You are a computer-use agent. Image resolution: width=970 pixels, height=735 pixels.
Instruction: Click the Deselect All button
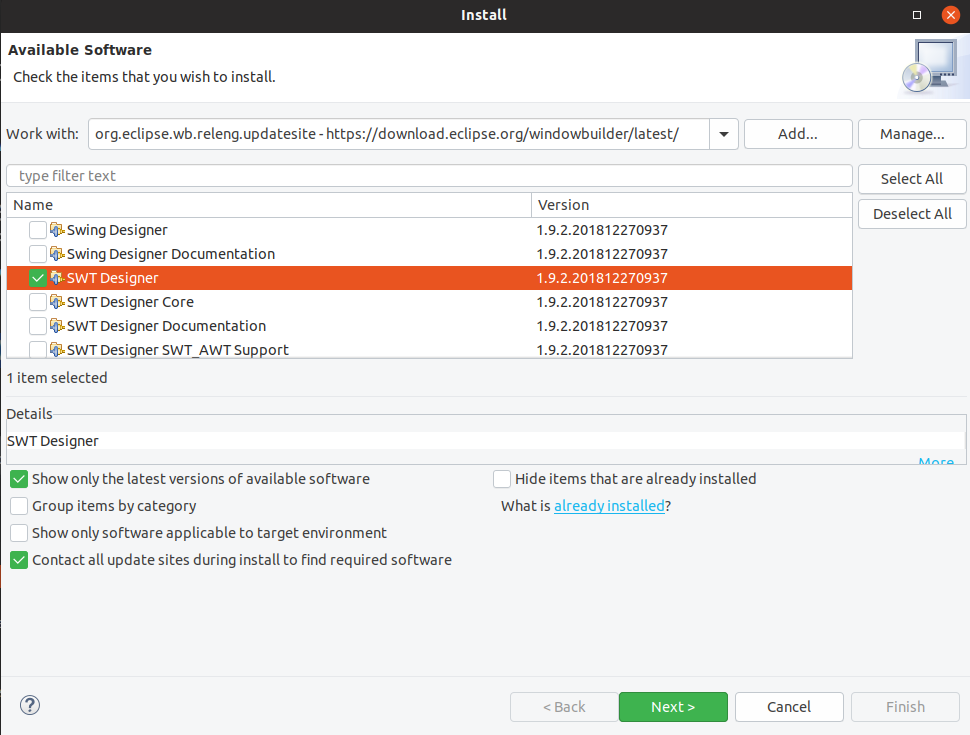912,214
